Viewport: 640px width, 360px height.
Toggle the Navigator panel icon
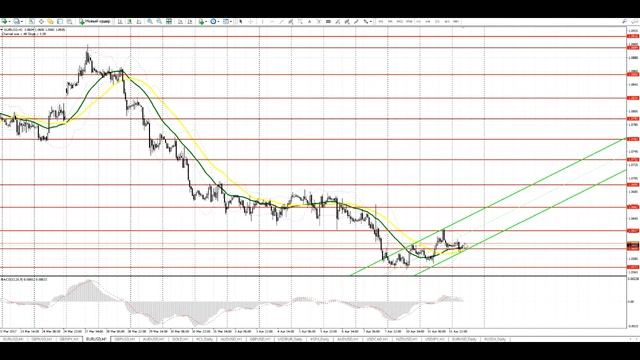point(50,21)
